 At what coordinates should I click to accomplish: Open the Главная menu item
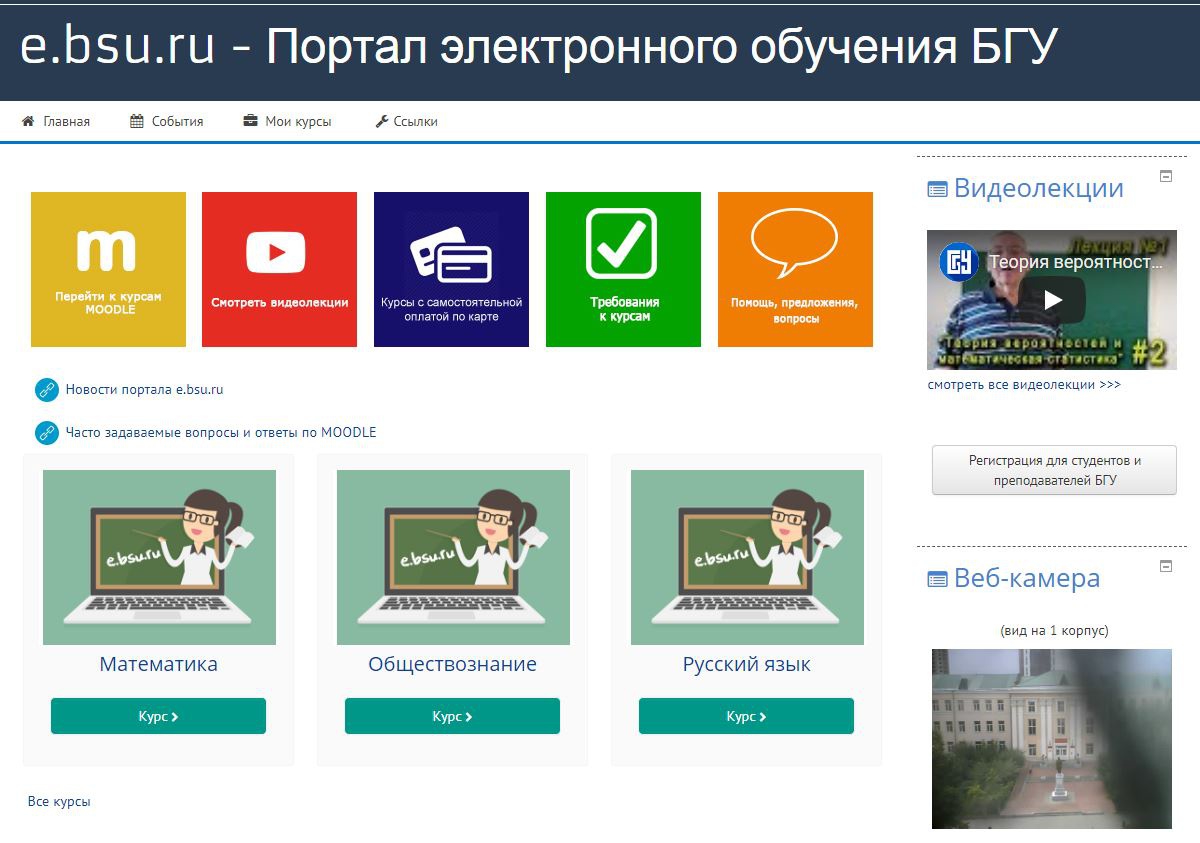coord(56,122)
